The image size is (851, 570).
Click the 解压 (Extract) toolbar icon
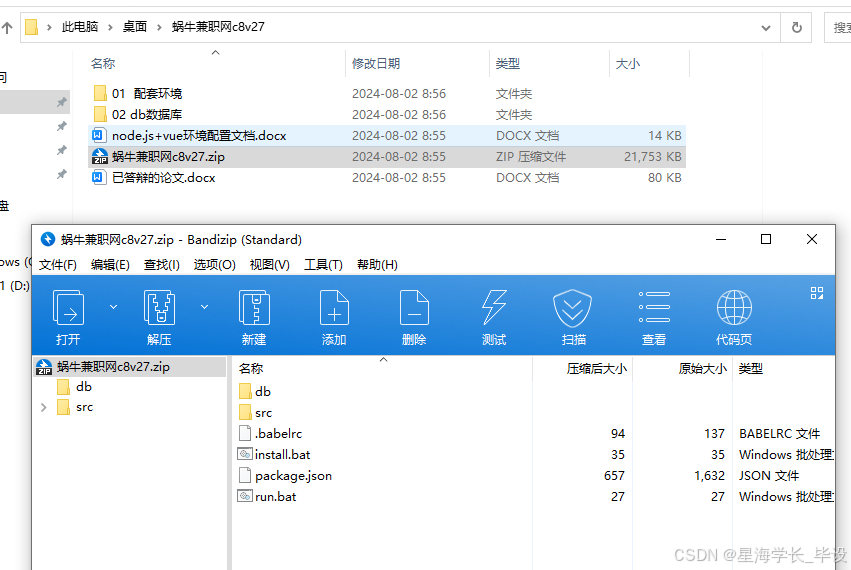pos(159,308)
